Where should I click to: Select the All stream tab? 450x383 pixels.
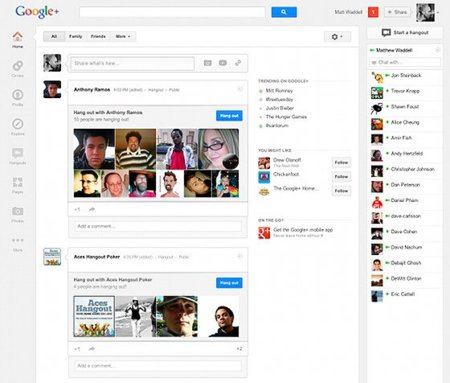coord(54,36)
